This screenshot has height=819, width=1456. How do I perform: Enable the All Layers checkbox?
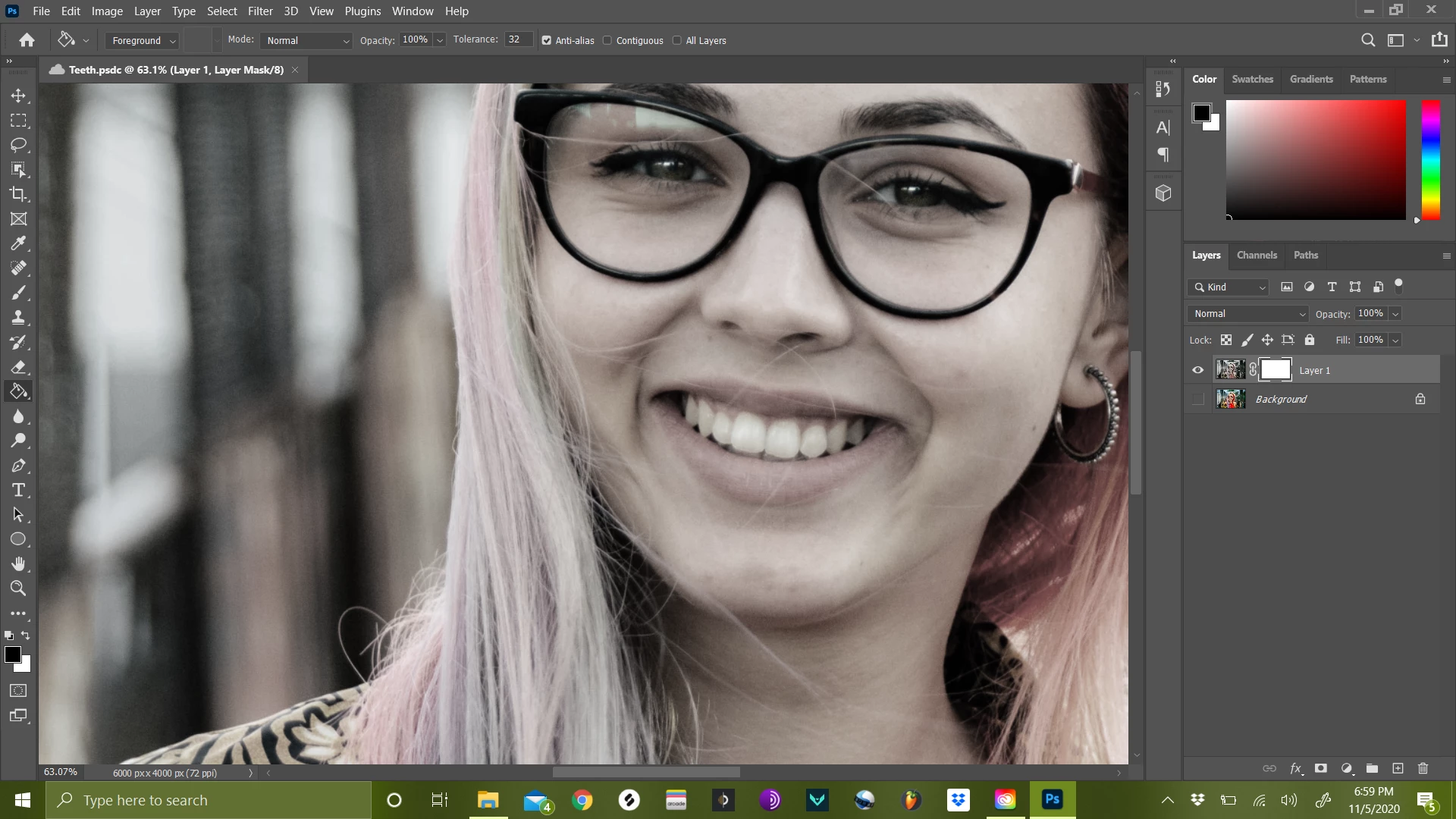tap(677, 41)
